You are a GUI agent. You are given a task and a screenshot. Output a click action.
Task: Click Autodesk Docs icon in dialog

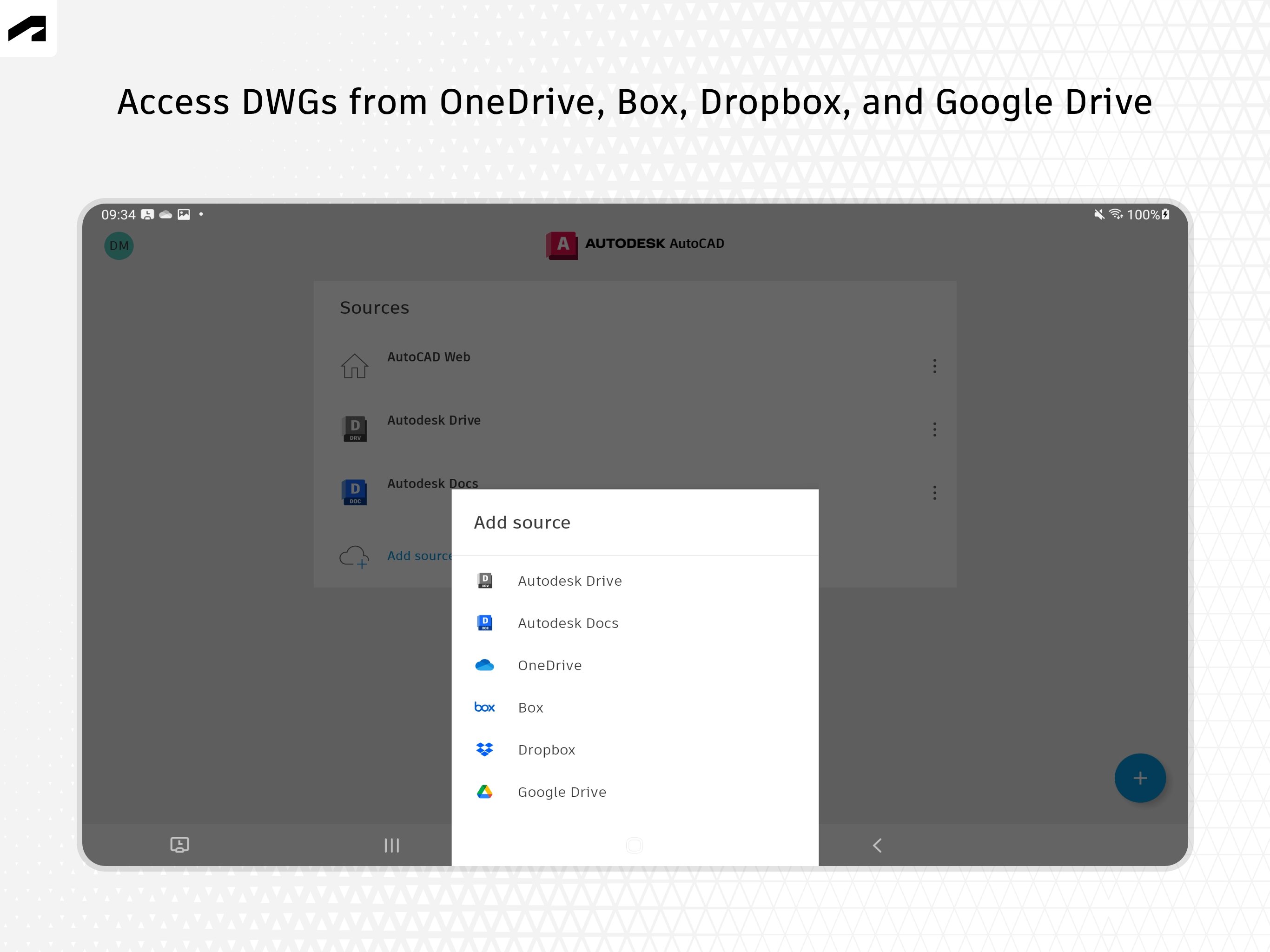[x=484, y=623]
